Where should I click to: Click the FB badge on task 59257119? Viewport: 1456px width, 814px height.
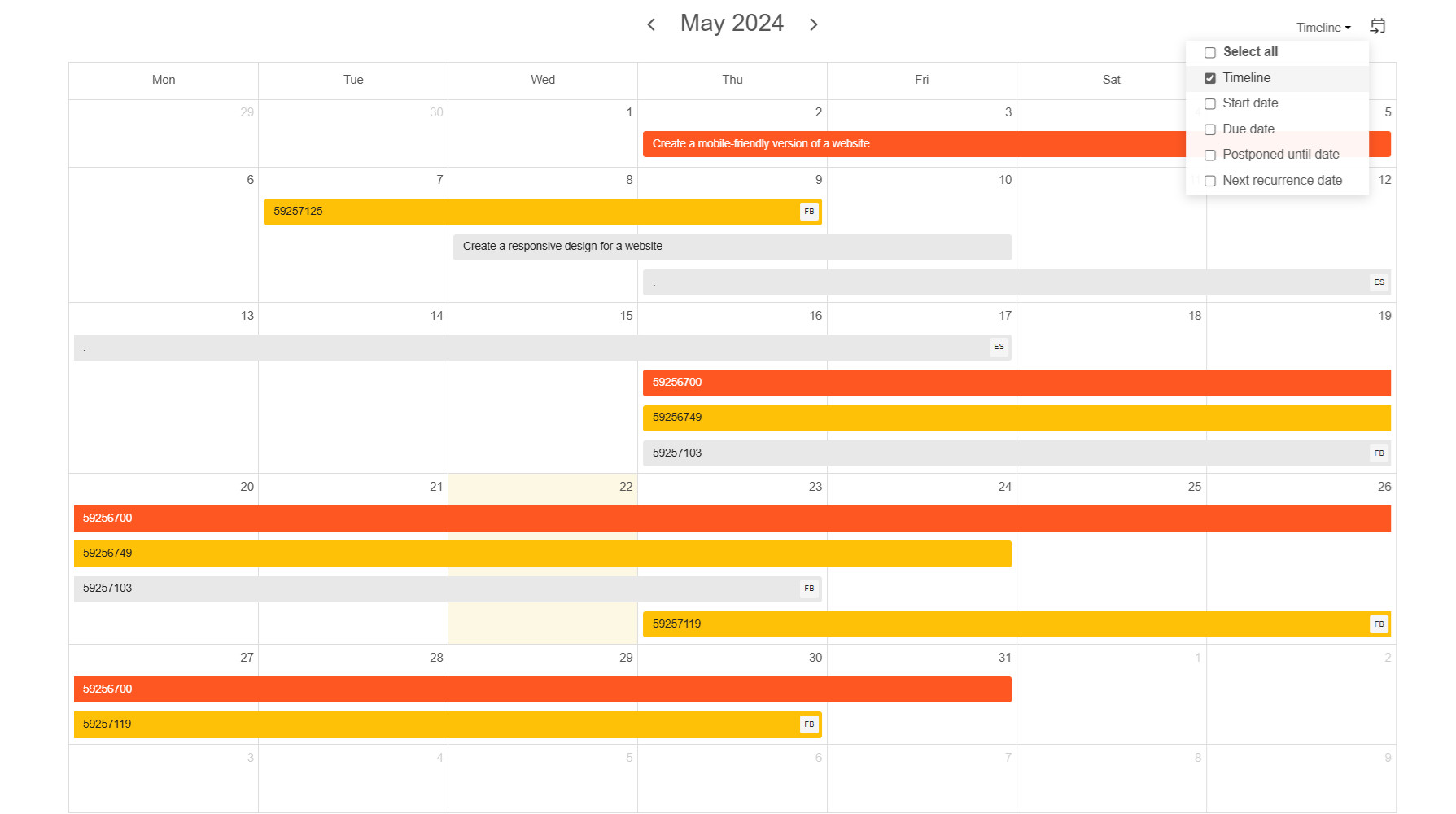pos(1379,624)
